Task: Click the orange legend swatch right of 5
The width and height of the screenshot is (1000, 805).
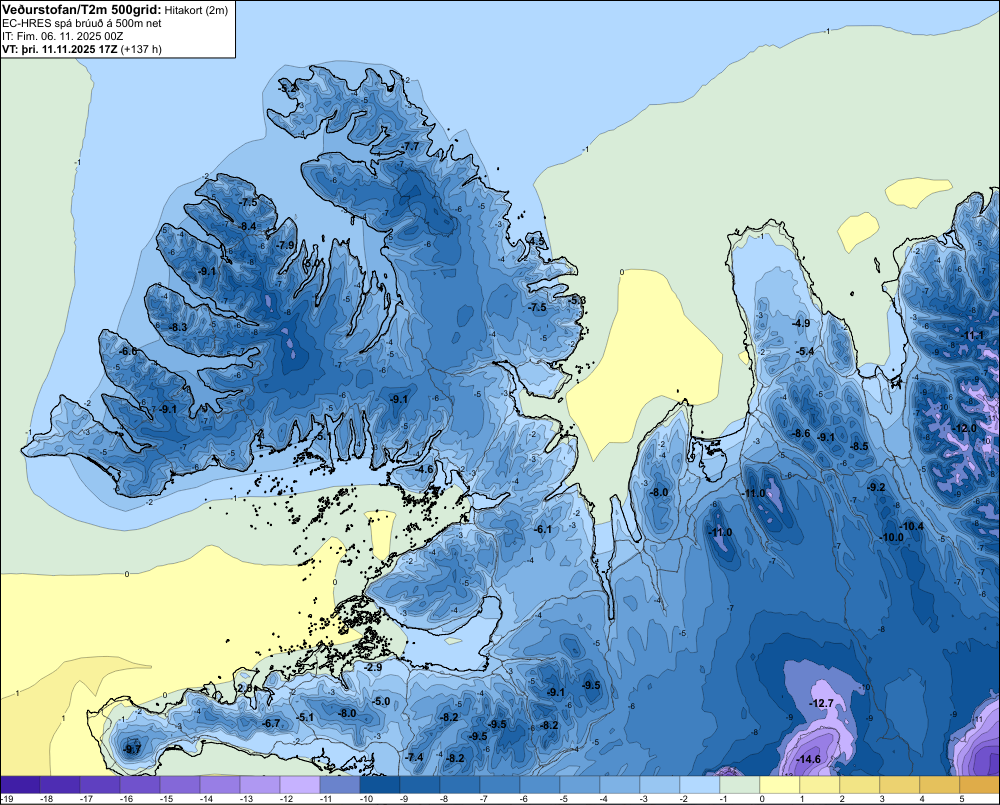Action: click(980, 785)
